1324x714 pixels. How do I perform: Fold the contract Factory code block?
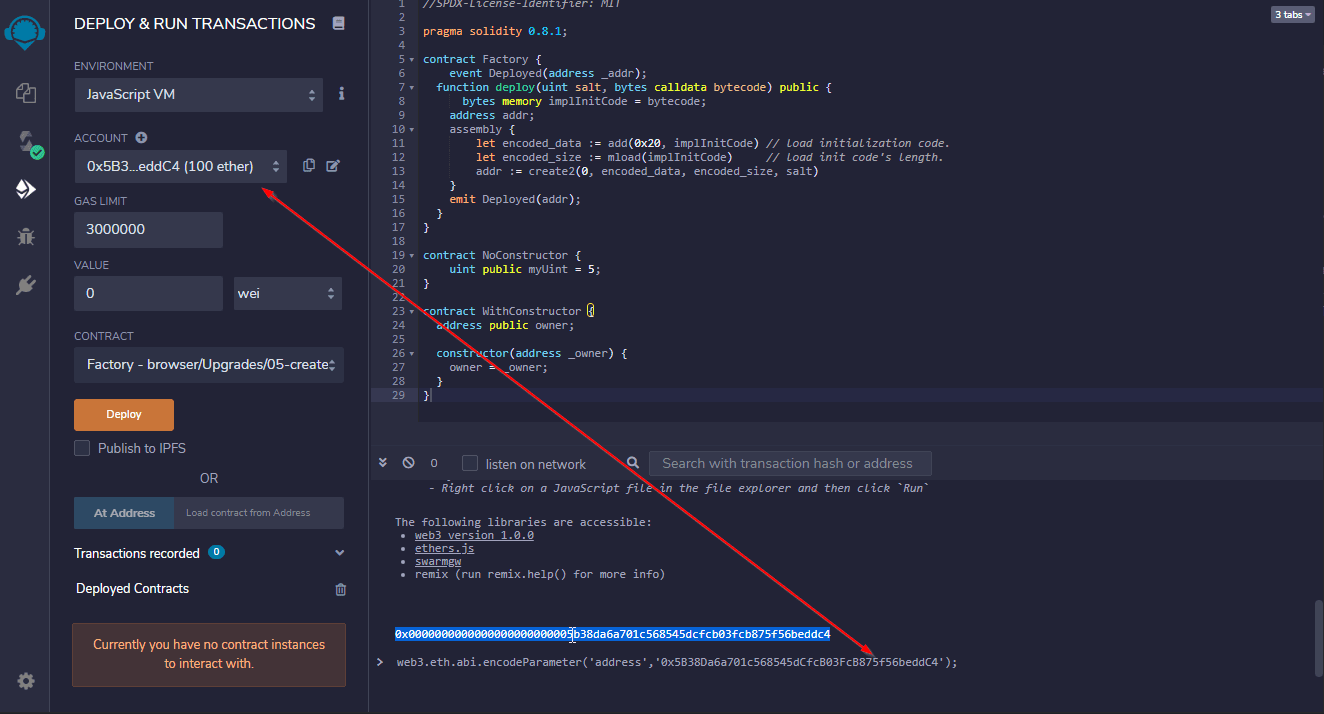coord(412,59)
